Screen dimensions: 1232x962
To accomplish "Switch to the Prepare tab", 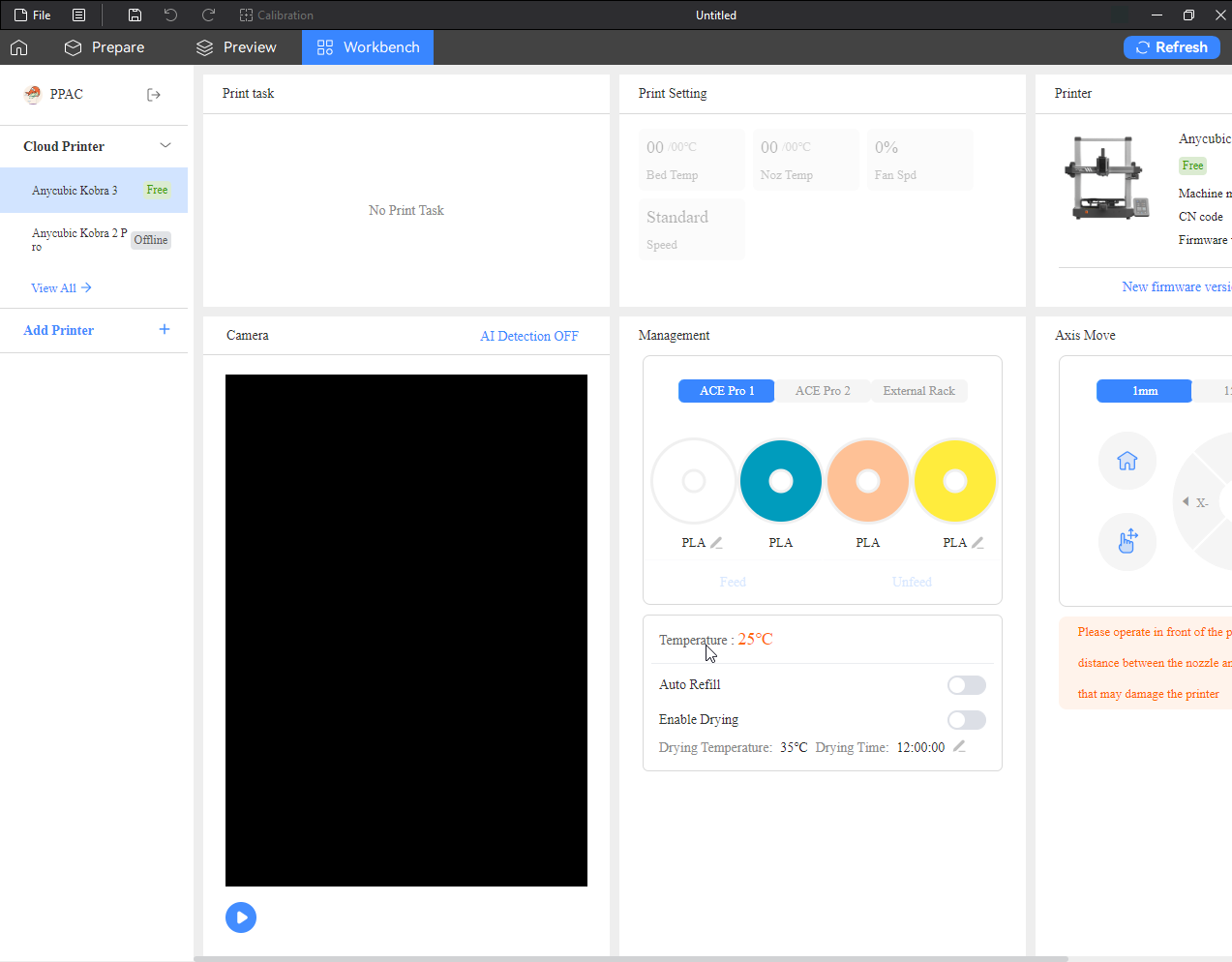I will tap(105, 47).
